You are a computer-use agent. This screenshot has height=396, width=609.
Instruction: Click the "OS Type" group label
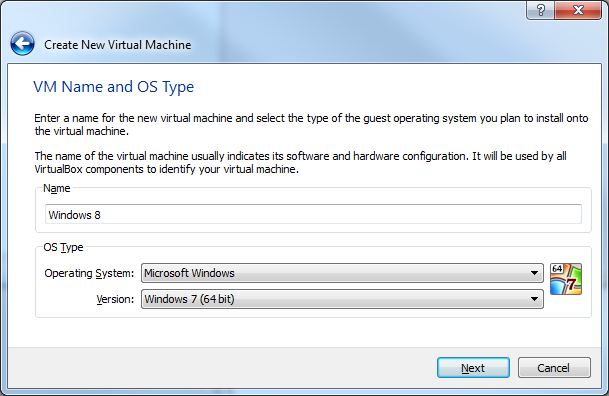63,247
